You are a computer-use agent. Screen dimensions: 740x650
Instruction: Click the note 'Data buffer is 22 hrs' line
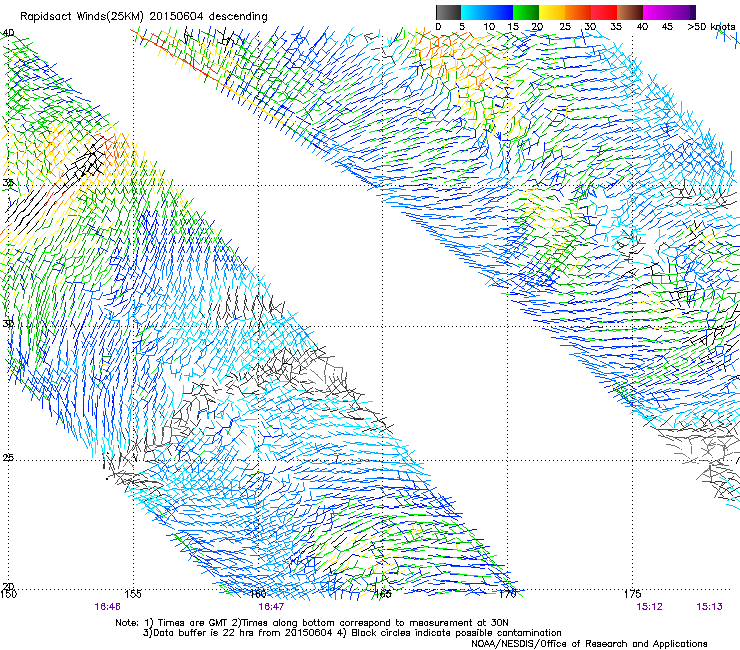coord(352,633)
